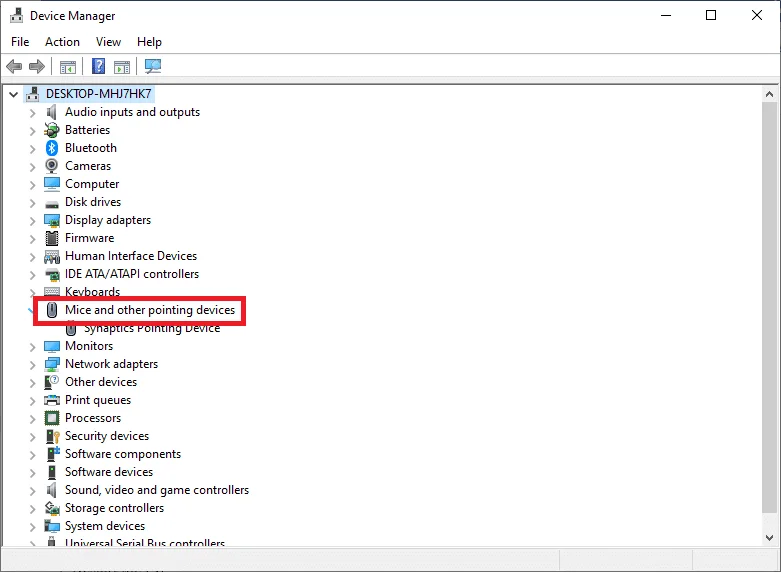The image size is (781, 573).
Task: Click the Software components icon
Action: tap(53, 454)
